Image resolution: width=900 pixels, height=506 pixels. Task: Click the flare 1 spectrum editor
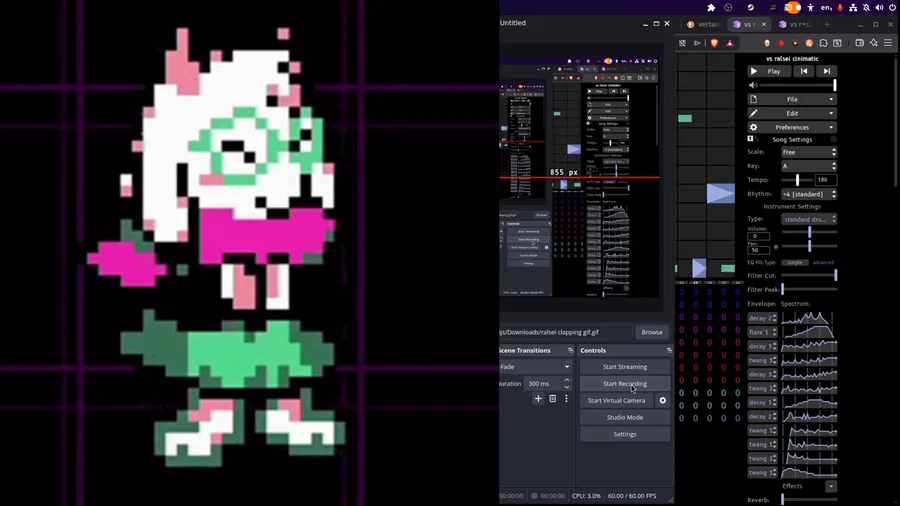809,332
